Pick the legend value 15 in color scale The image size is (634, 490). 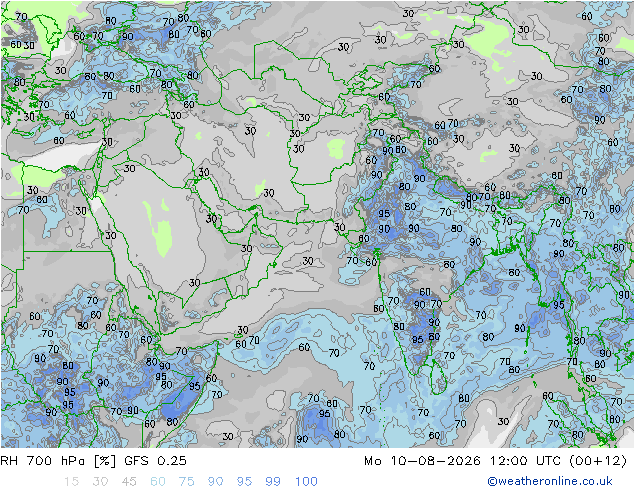pos(71,482)
